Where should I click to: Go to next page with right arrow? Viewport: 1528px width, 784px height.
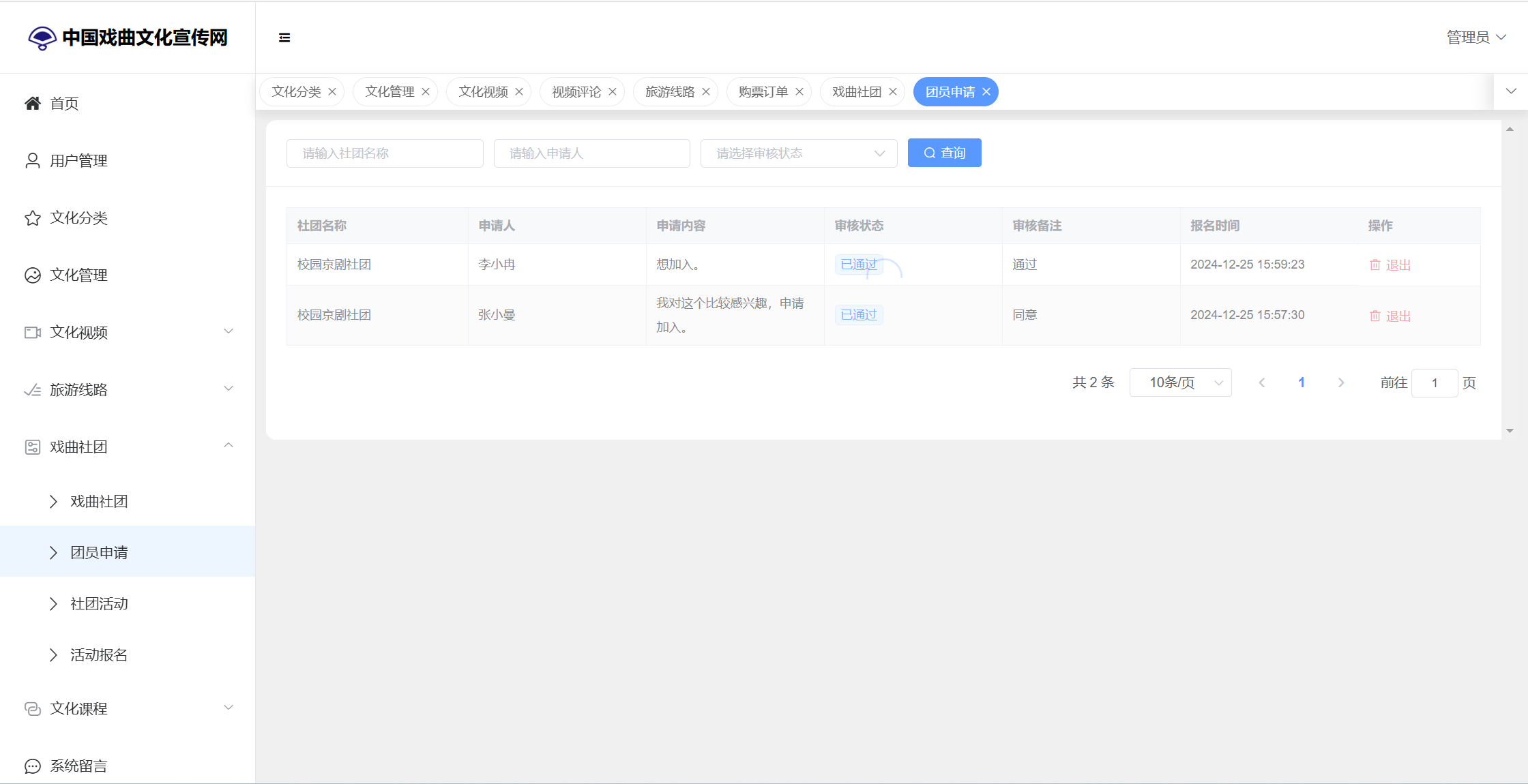point(1341,383)
